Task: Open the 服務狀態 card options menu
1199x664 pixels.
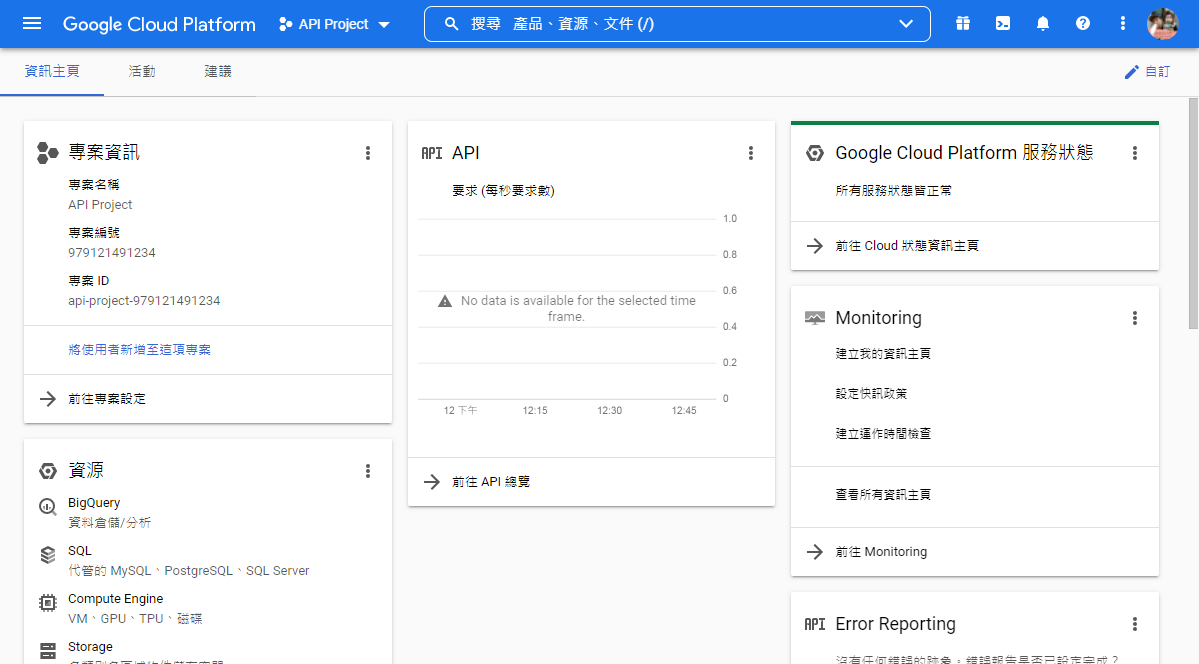Action: (x=1135, y=153)
